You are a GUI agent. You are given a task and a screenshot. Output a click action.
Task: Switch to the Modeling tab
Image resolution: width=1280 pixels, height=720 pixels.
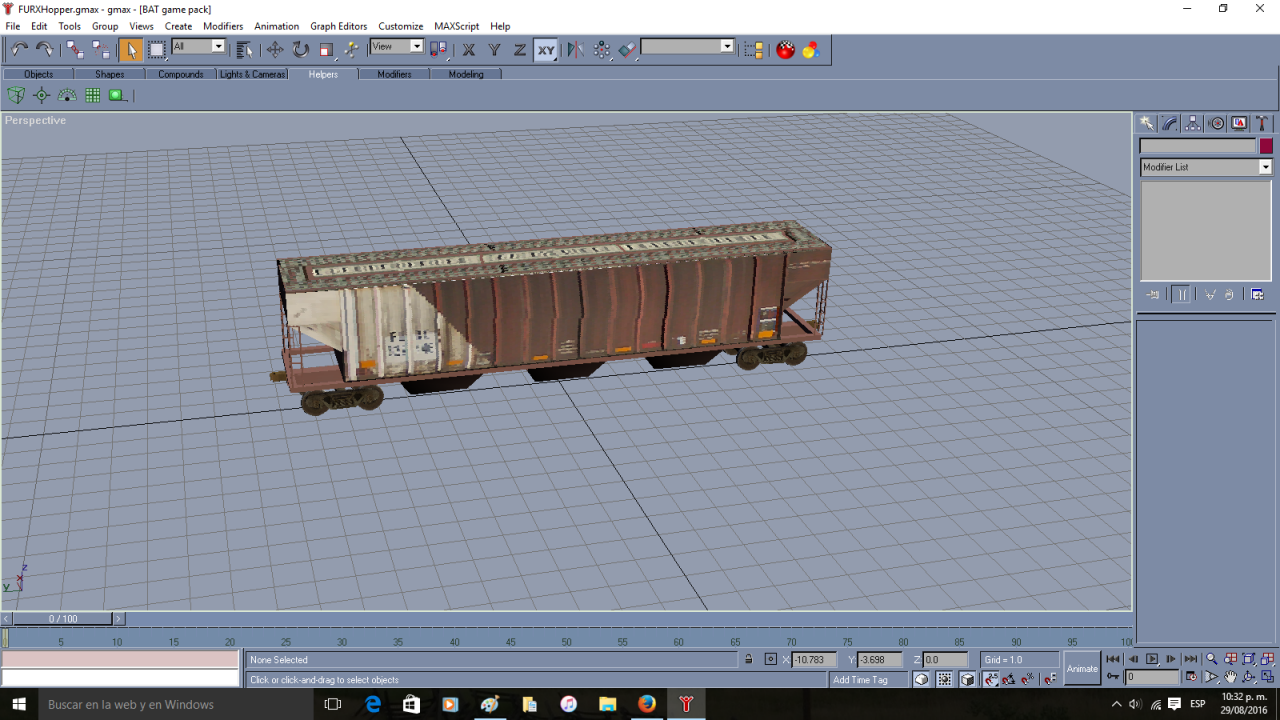coord(466,74)
